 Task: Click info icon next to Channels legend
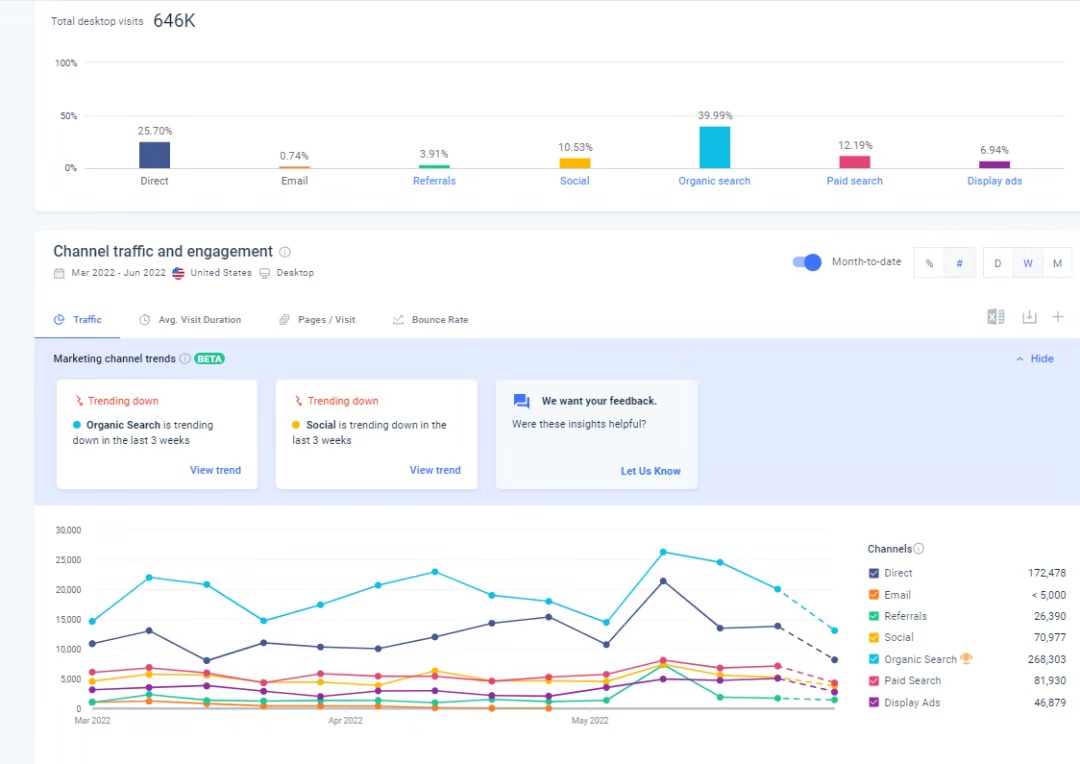[919, 549]
